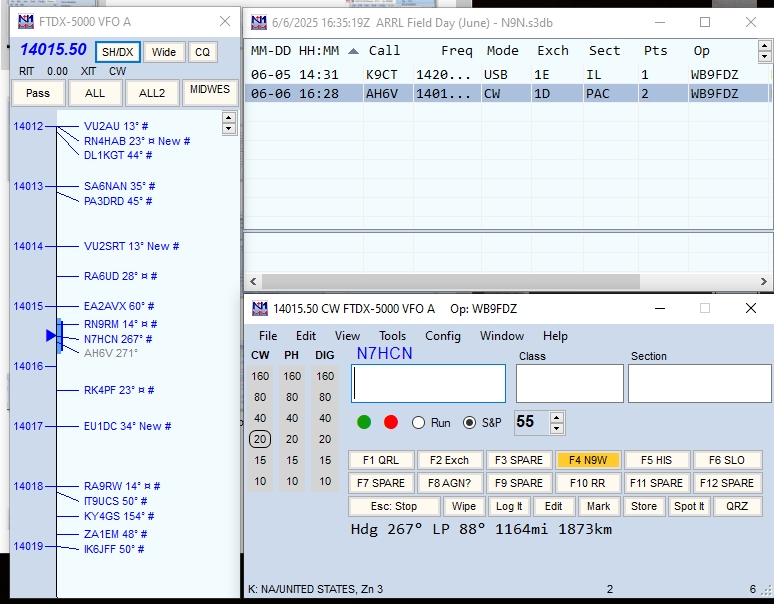774x604 pixels.
Task: Click the green status indicator dot
Action: point(364,422)
